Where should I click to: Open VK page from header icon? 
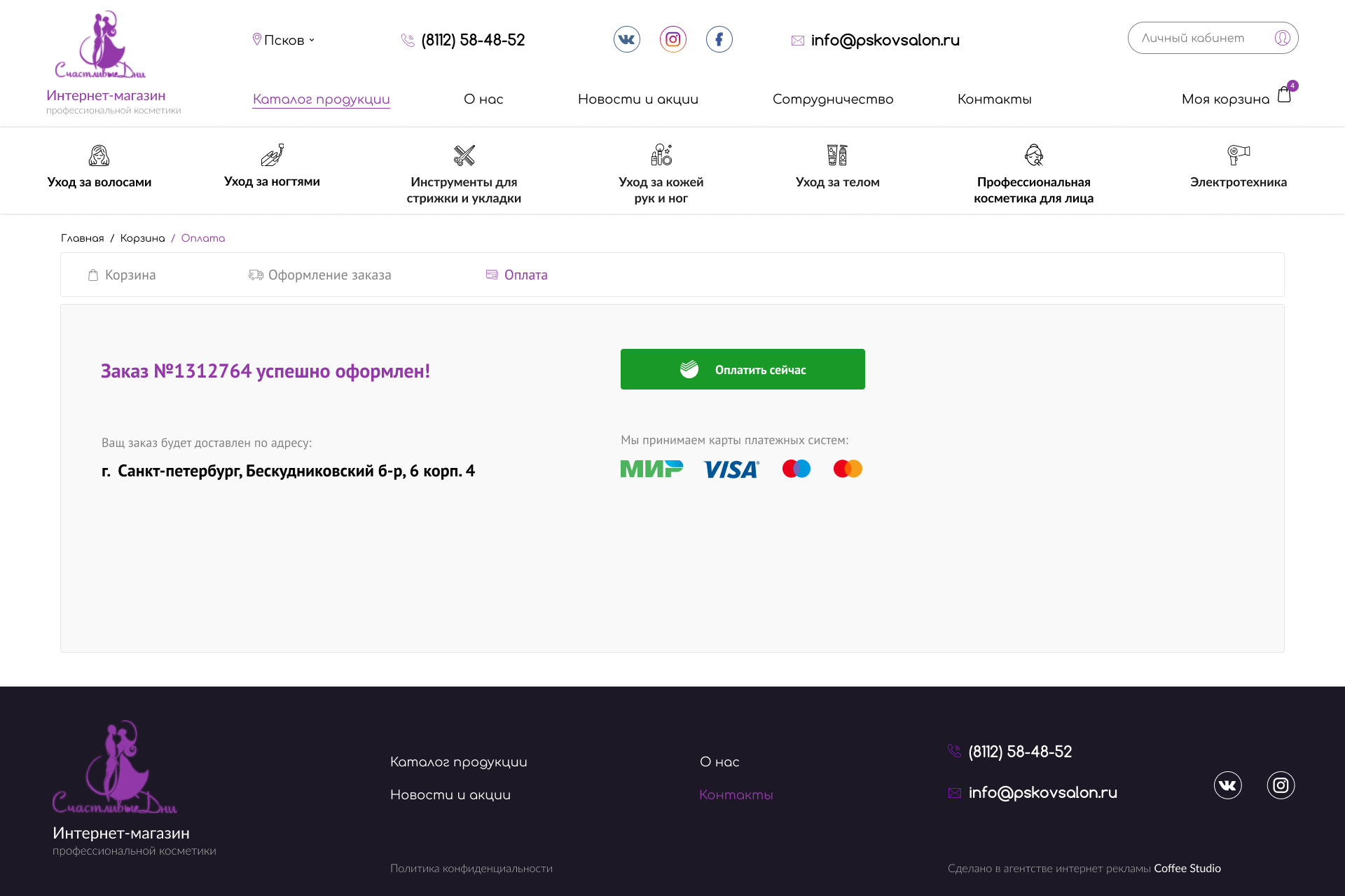click(626, 39)
